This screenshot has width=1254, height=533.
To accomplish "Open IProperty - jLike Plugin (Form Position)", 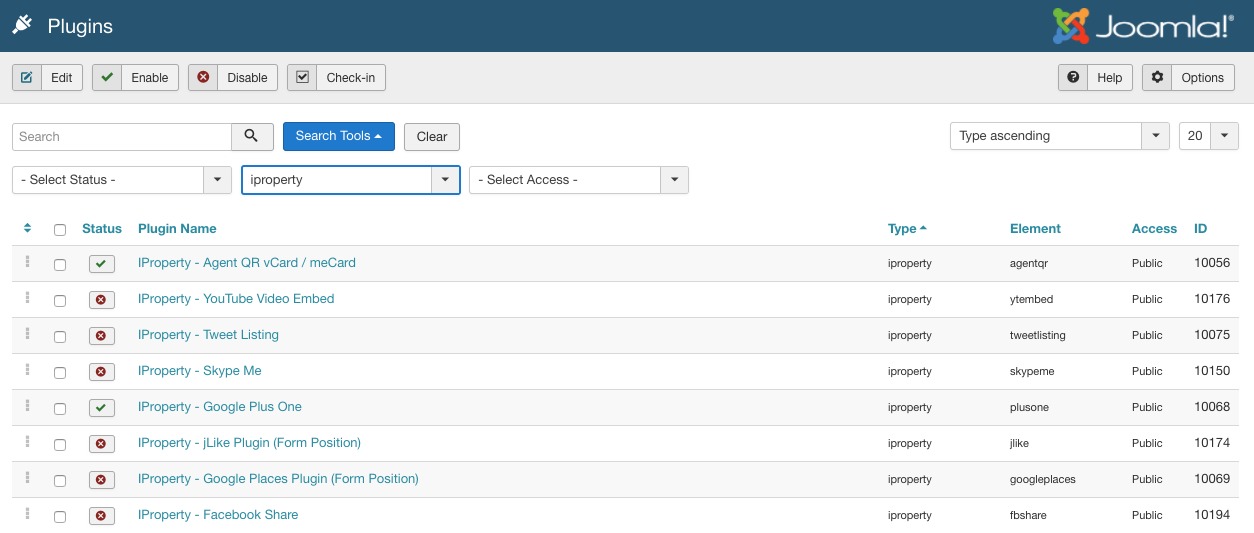I will pyautogui.click(x=249, y=443).
